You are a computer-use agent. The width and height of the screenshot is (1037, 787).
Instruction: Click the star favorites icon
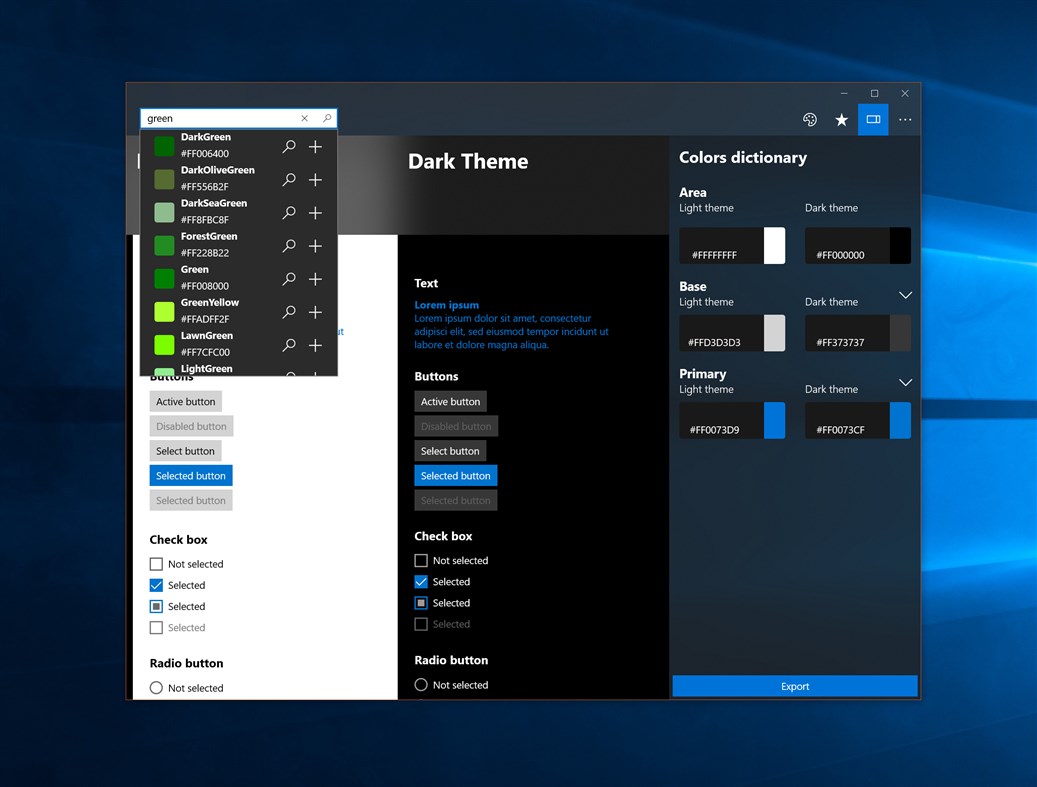pos(841,119)
